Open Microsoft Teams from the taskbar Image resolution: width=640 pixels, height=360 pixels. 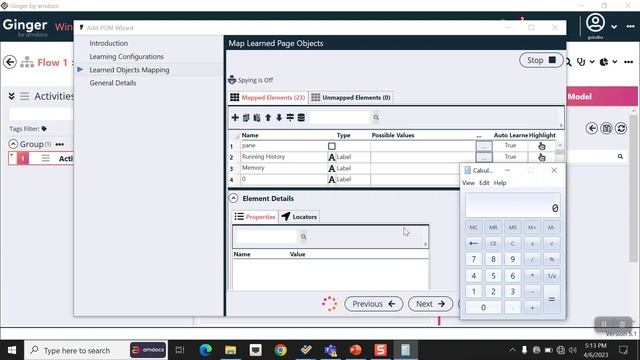click(331, 350)
